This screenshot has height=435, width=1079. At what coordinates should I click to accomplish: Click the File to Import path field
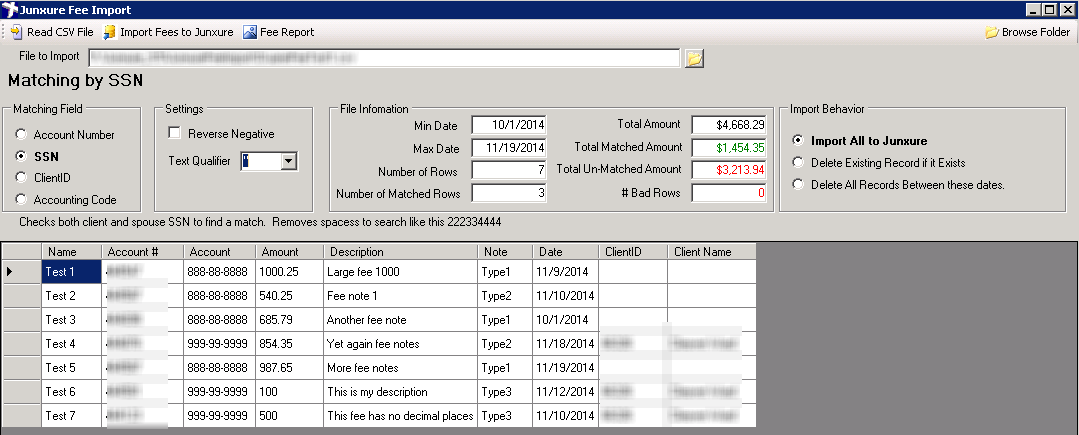click(383, 58)
